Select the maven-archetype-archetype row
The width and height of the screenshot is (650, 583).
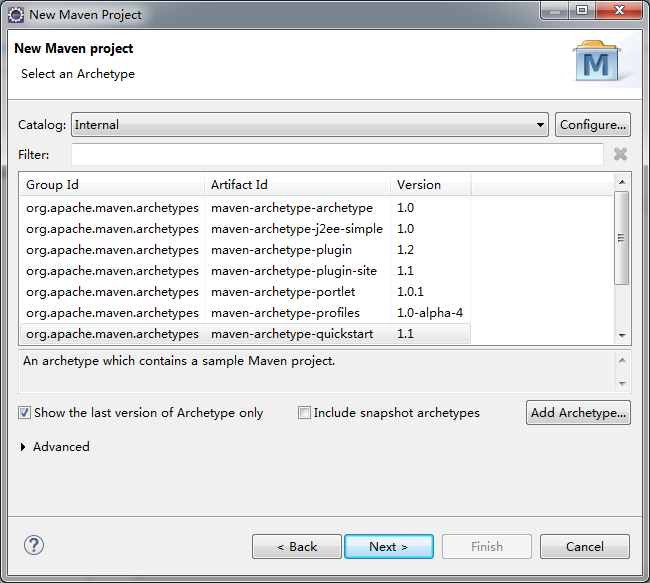245,208
